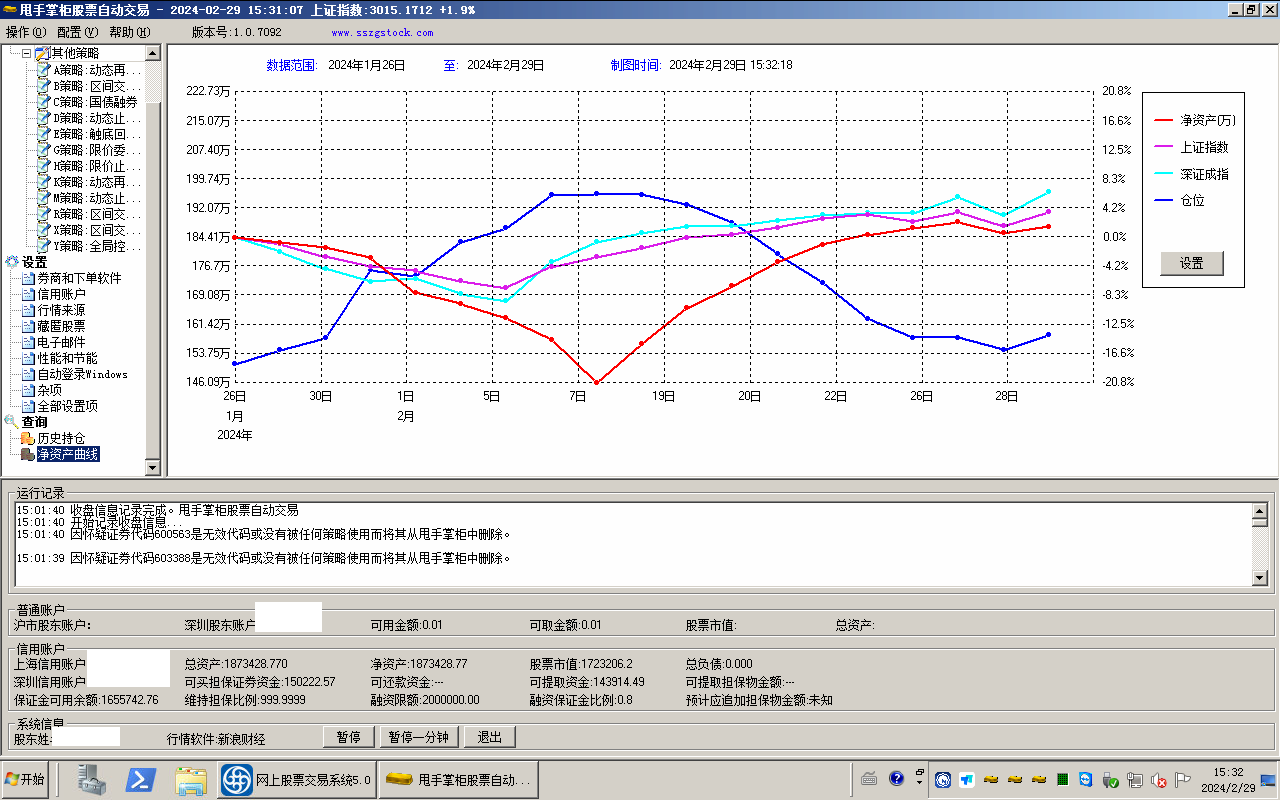The height and width of the screenshot is (800, 1280).
Task: Open 历史持仓 under the 查询 section
Action: 60,438
